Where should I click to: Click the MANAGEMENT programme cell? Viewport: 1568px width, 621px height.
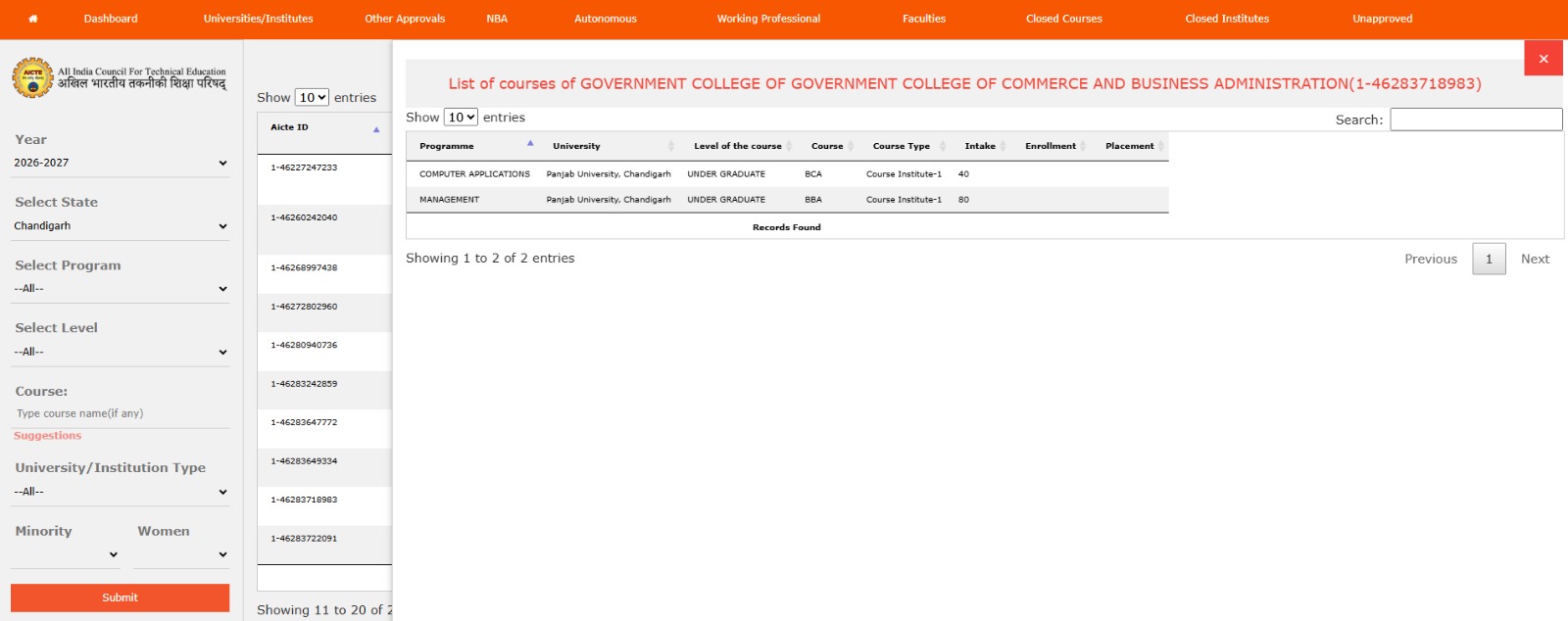click(449, 200)
